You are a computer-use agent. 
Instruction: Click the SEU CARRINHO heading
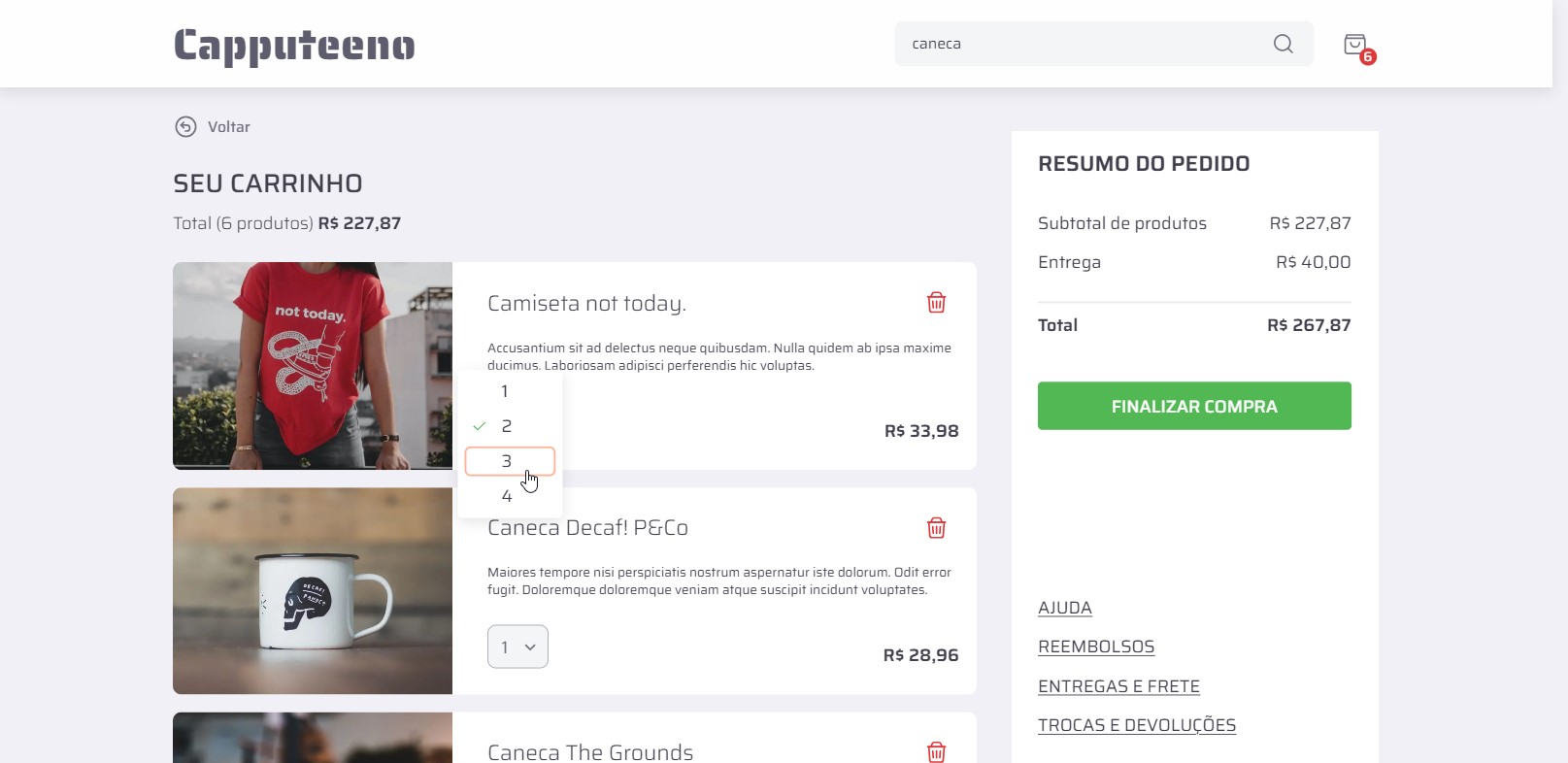click(268, 183)
